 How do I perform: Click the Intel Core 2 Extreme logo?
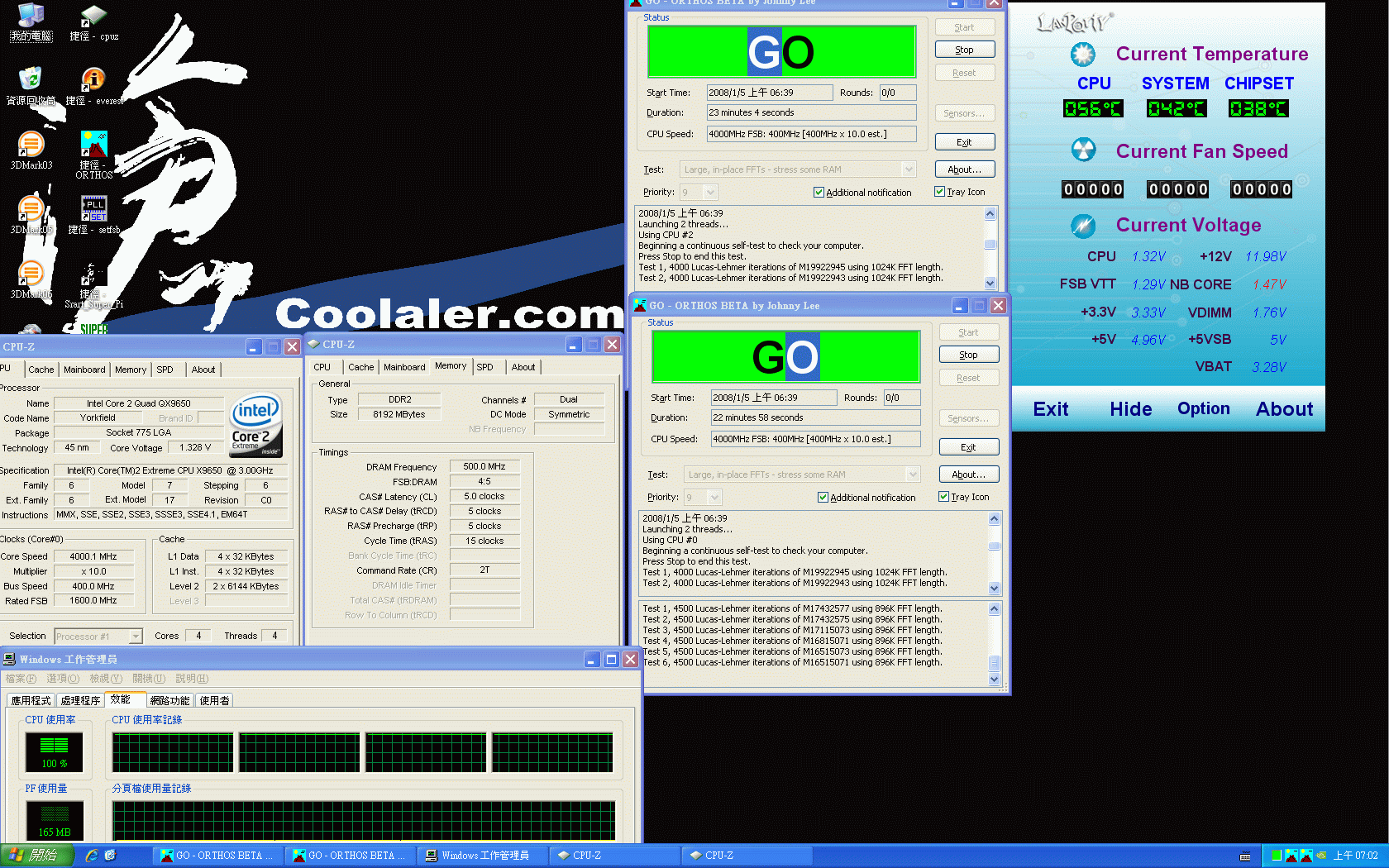pos(256,425)
